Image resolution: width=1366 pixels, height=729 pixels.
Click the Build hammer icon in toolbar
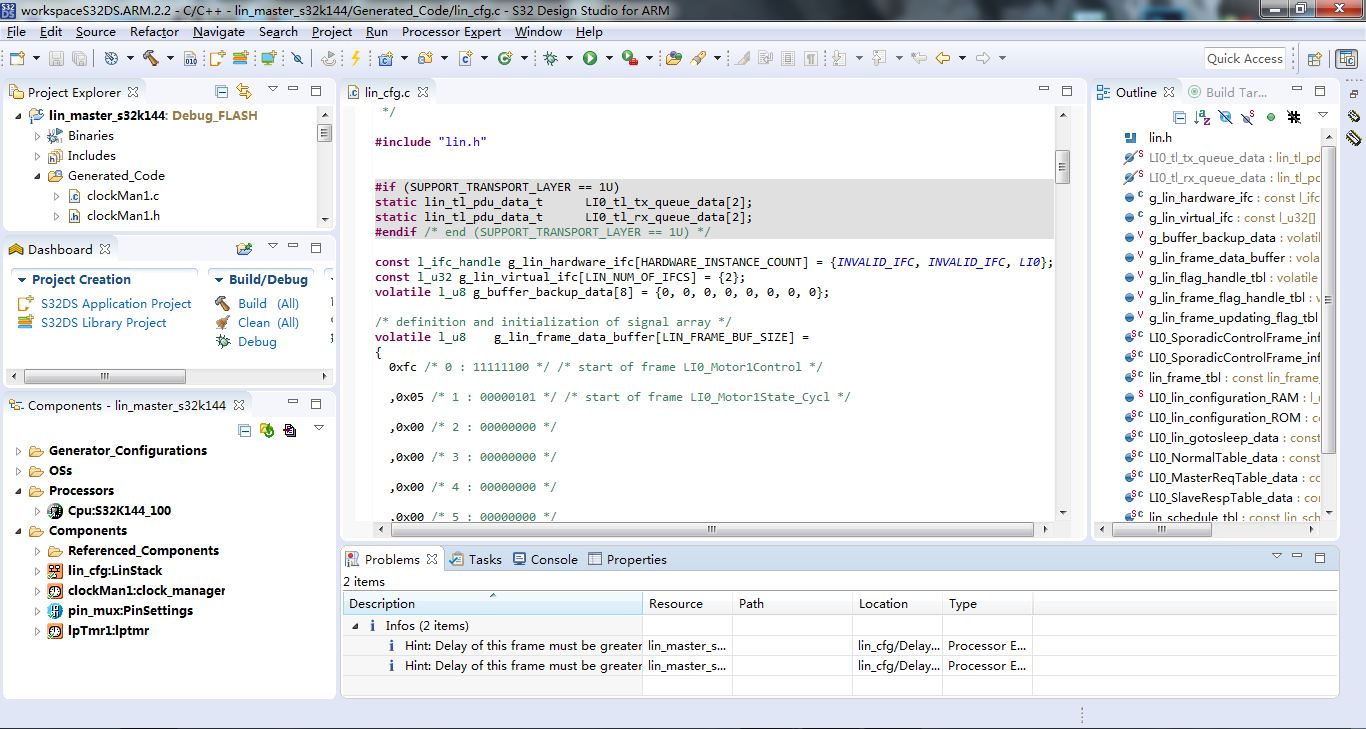pyautogui.click(x=151, y=58)
